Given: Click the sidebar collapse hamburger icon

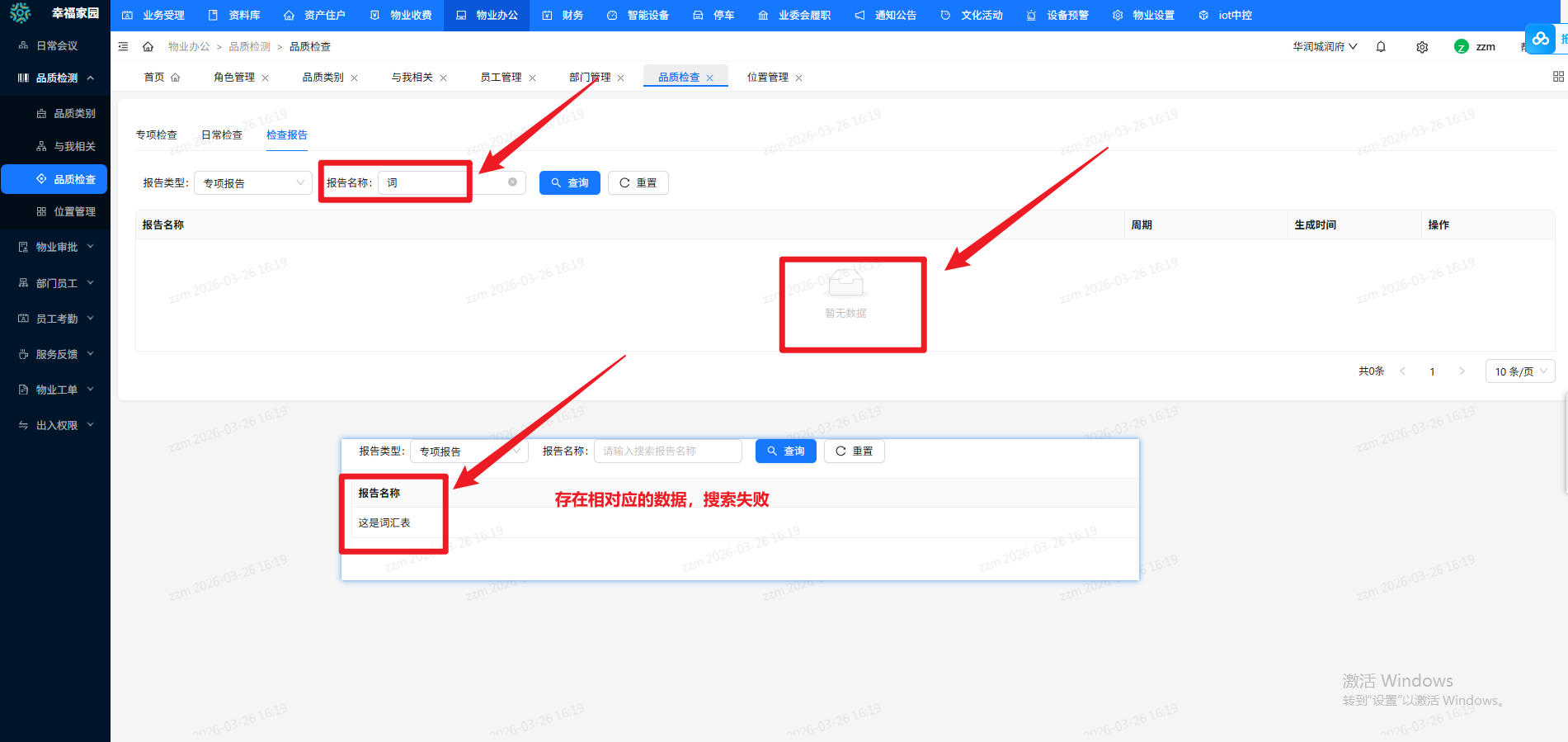Looking at the screenshot, I should pyautogui.click(x=123, y=47).
